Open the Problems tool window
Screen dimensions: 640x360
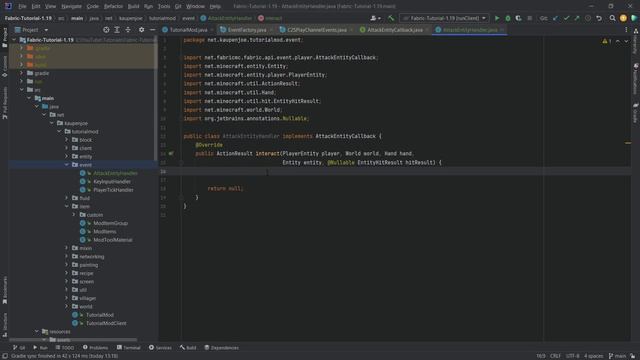pyautogui.click(x=96, y=348)
